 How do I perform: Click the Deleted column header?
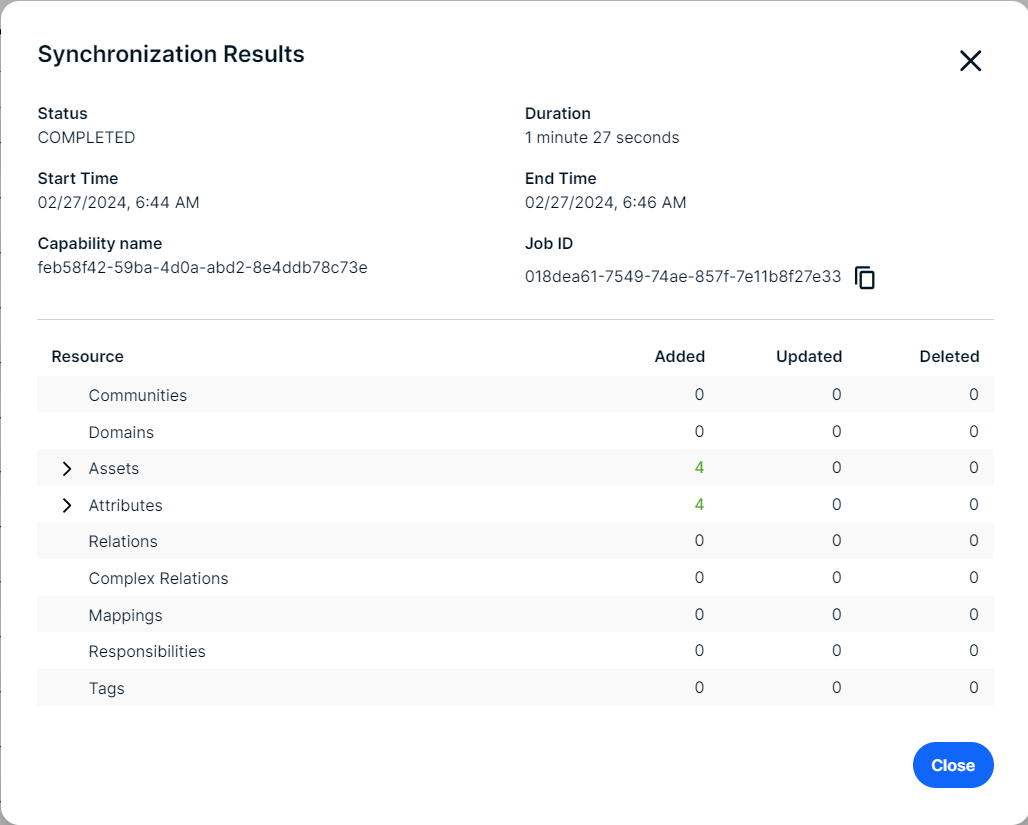(x=949, y=356)
